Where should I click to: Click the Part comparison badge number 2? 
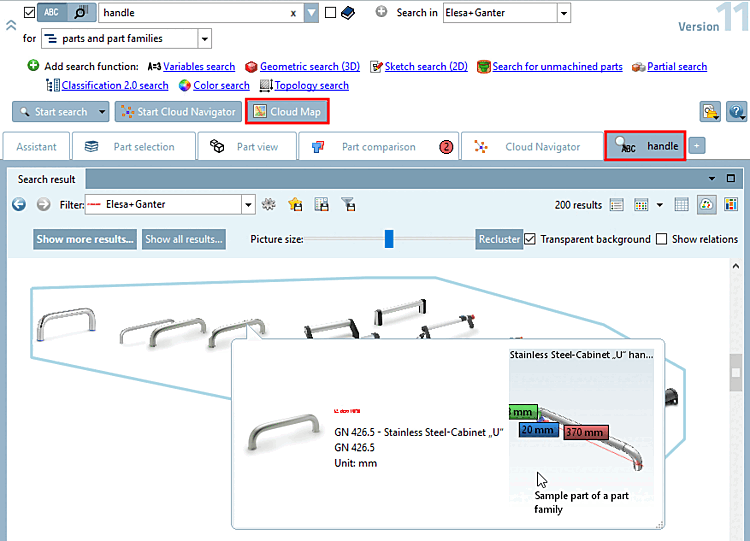(x=446, y=147)
